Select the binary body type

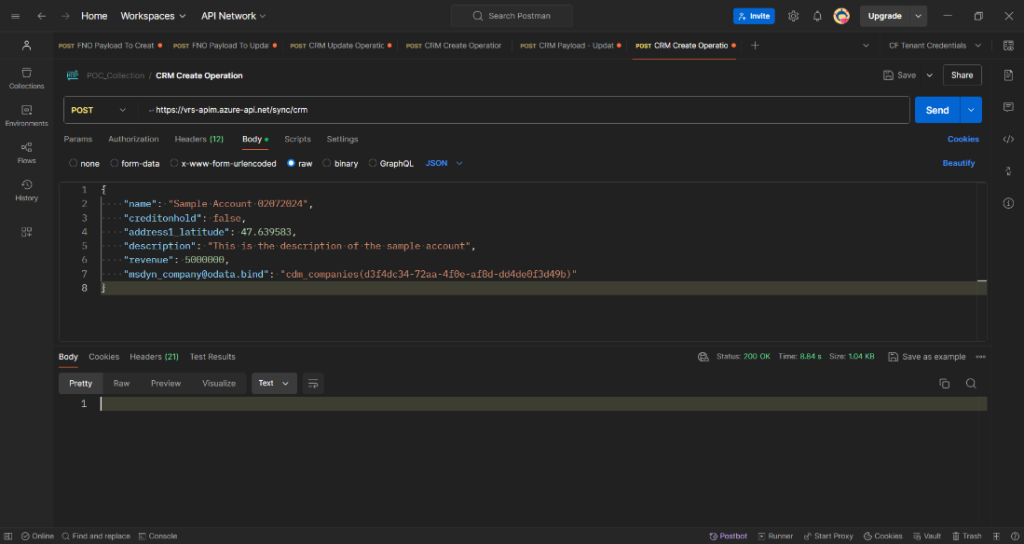[x=327, y=163]
